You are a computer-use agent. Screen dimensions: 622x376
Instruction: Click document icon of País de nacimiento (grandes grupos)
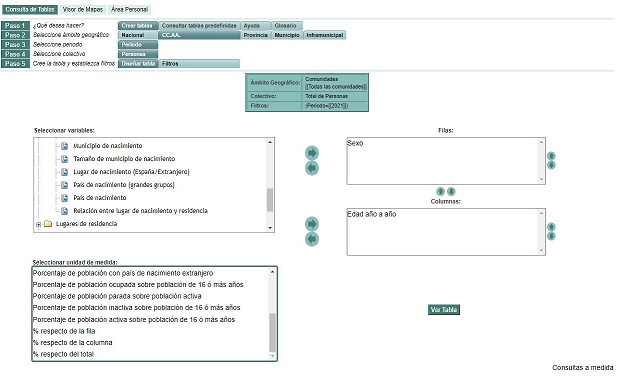click(64, 185)
